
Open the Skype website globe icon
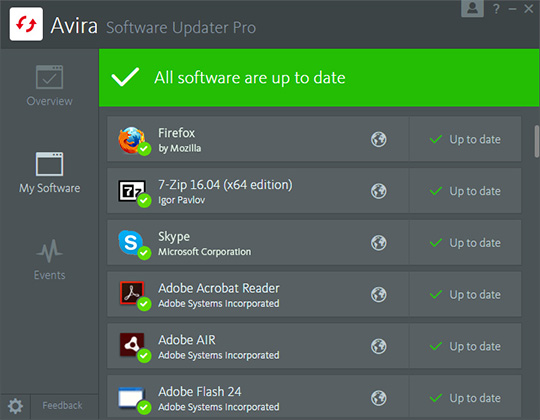tap(378, 243)
